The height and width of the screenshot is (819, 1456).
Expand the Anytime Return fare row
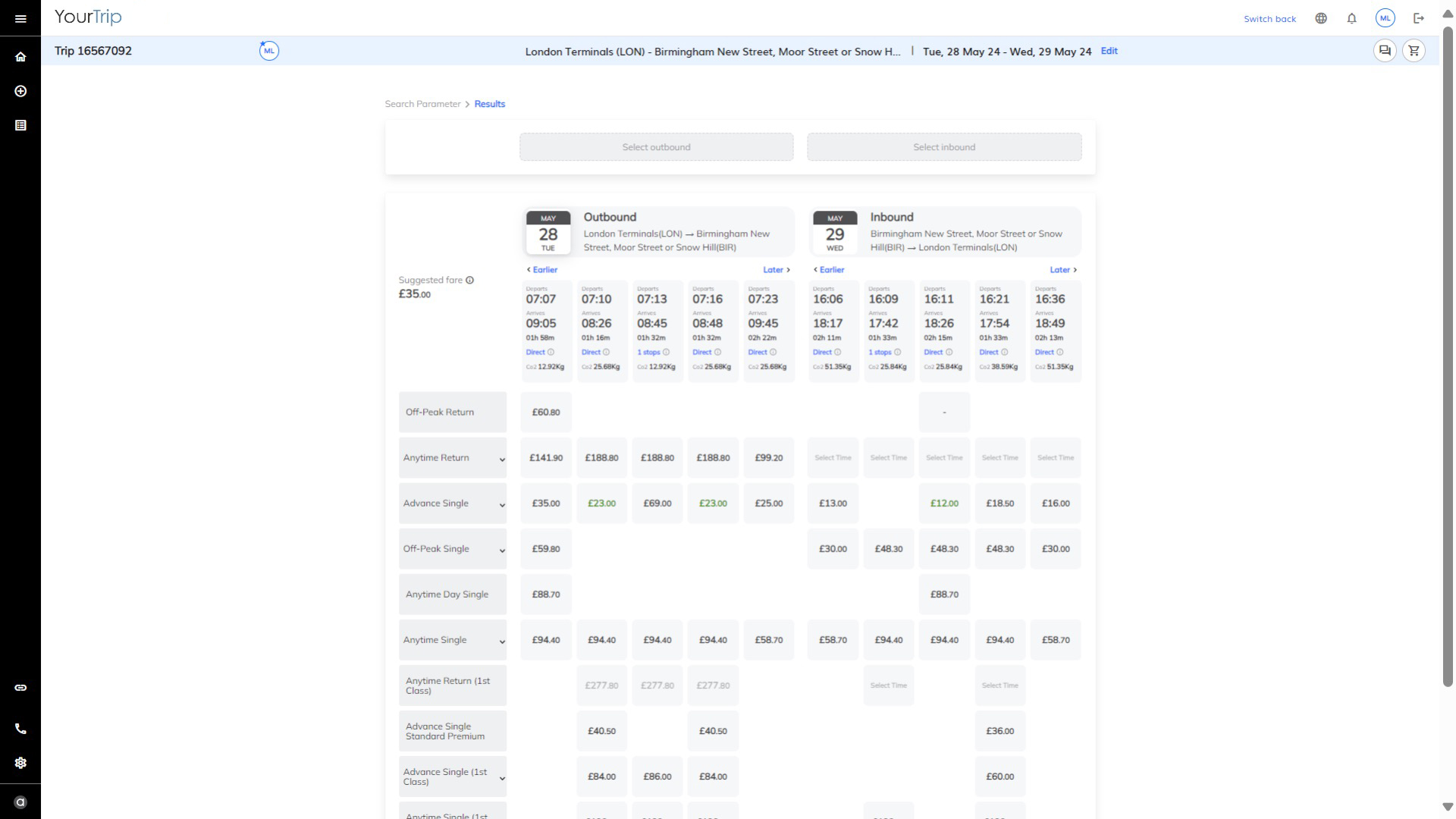(x=501, y=460)
